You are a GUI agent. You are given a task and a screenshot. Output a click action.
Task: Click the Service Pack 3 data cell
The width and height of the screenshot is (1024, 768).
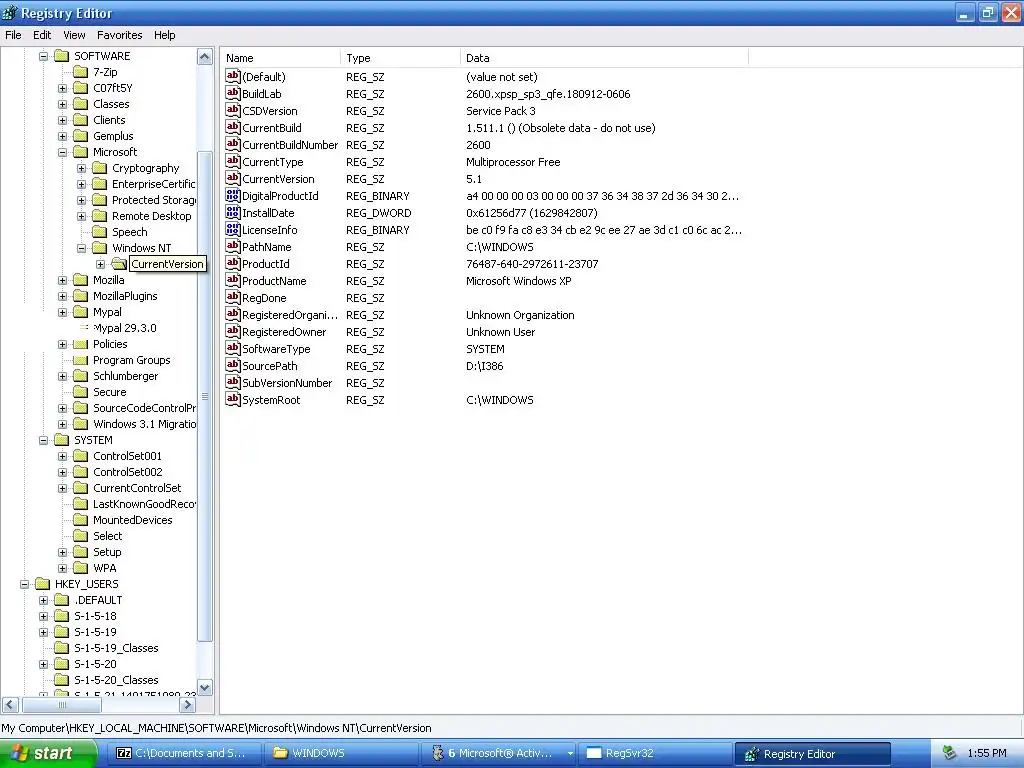tap(500, 111)
